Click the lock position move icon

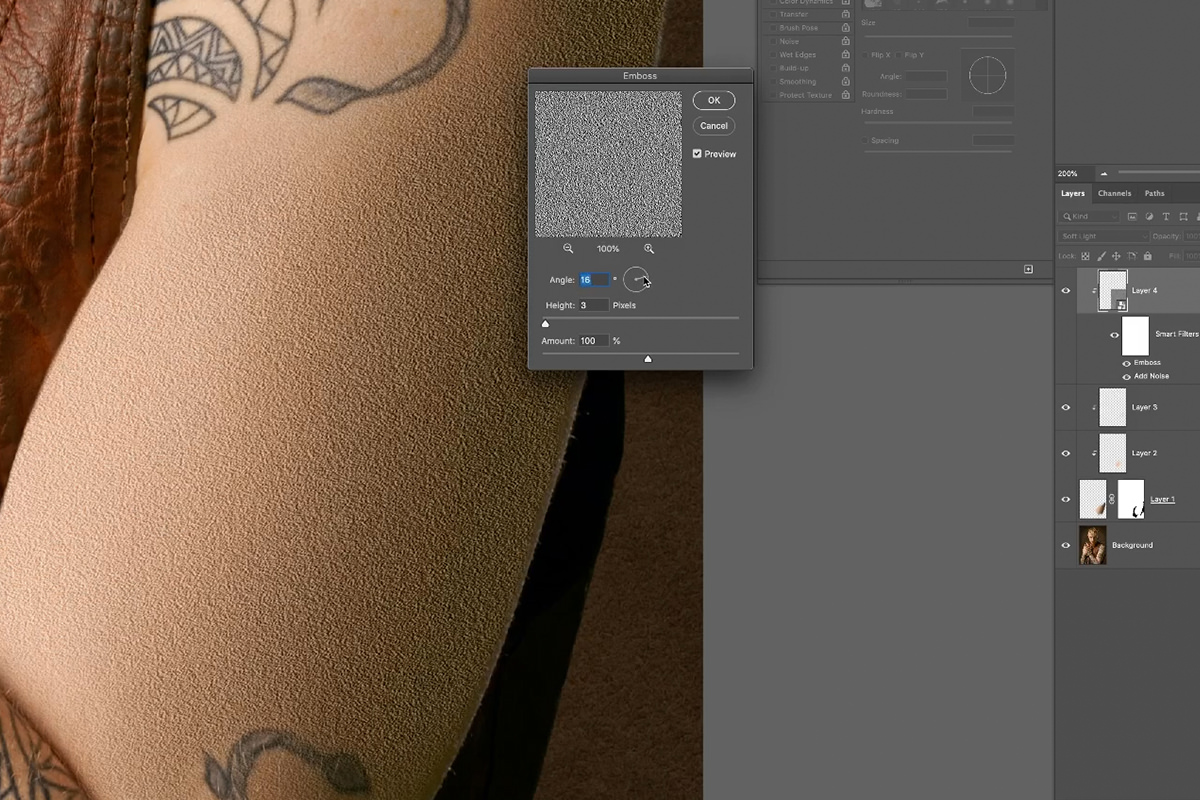click(1116, 256)
